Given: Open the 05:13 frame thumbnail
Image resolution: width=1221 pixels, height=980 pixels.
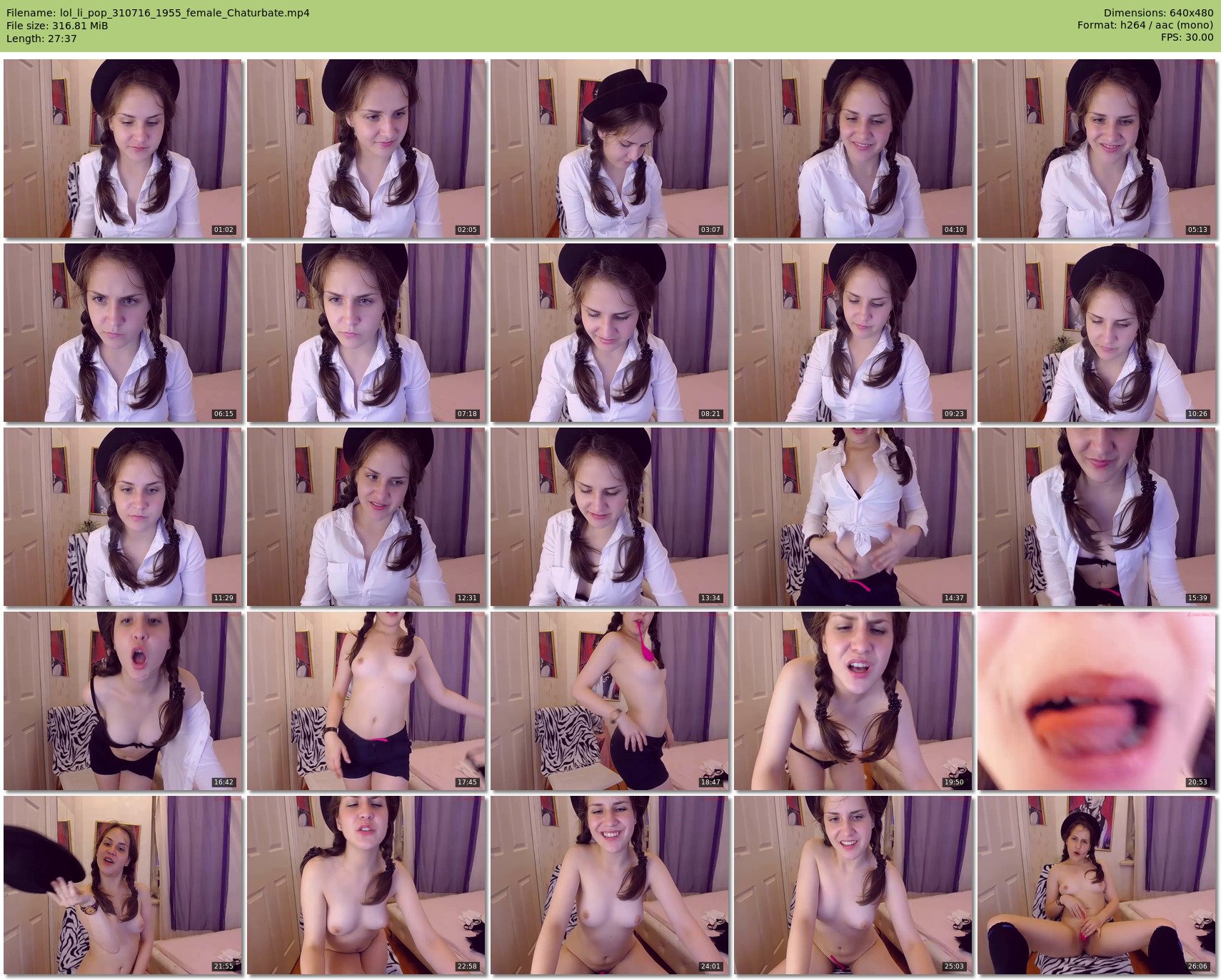Looking at the screenshot, I should pyautogui.click(x=1097, y=148).
